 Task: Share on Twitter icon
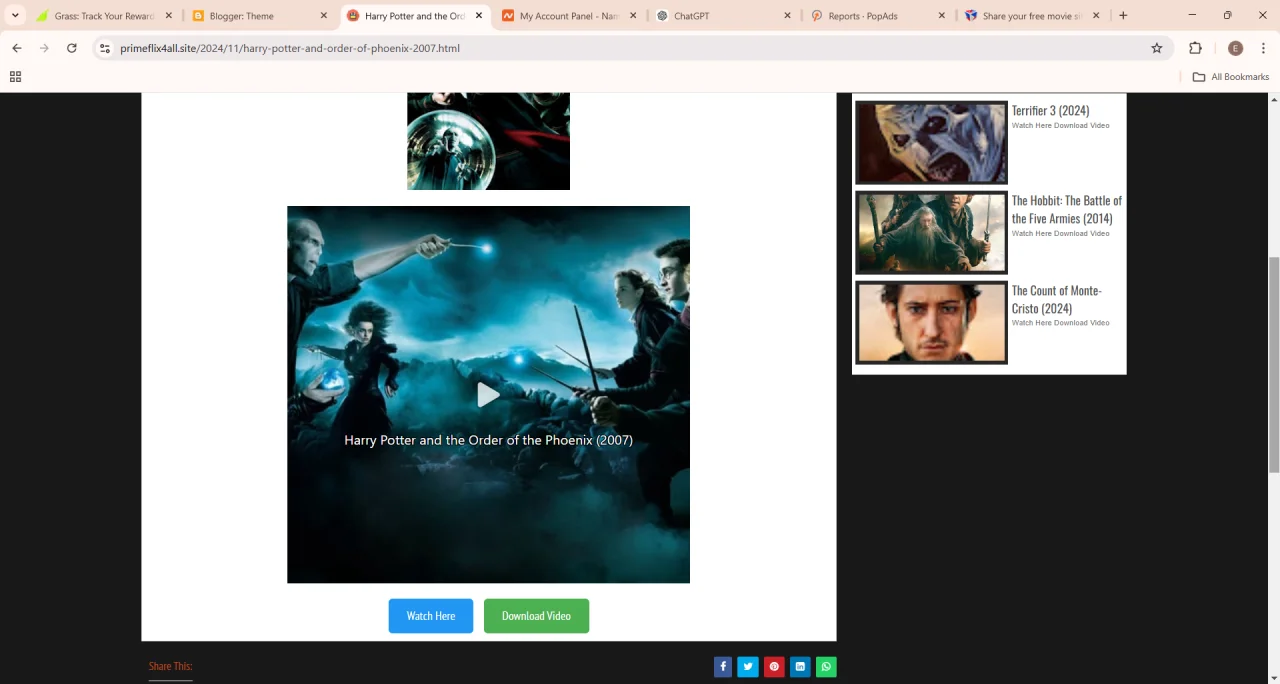(748, 667)
